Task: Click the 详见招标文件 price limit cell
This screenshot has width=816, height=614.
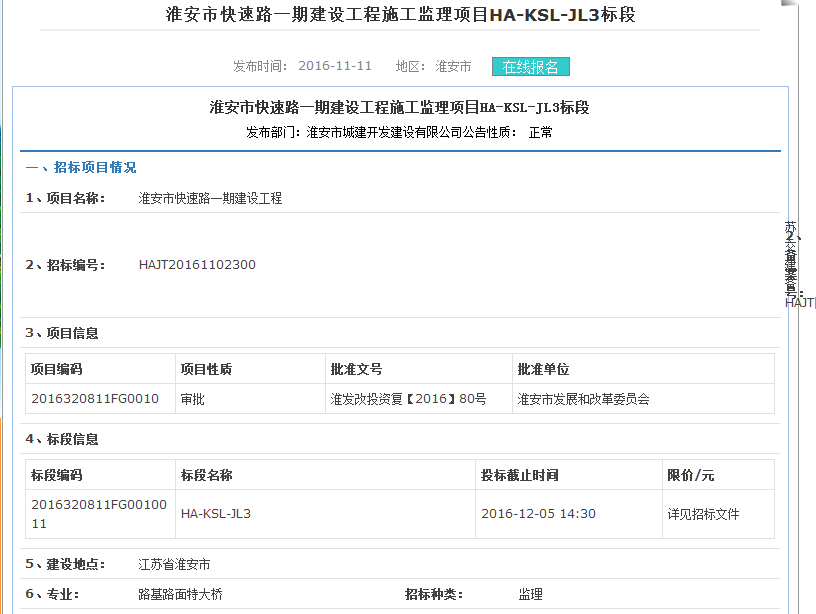Action: click(x=703, y=514)
